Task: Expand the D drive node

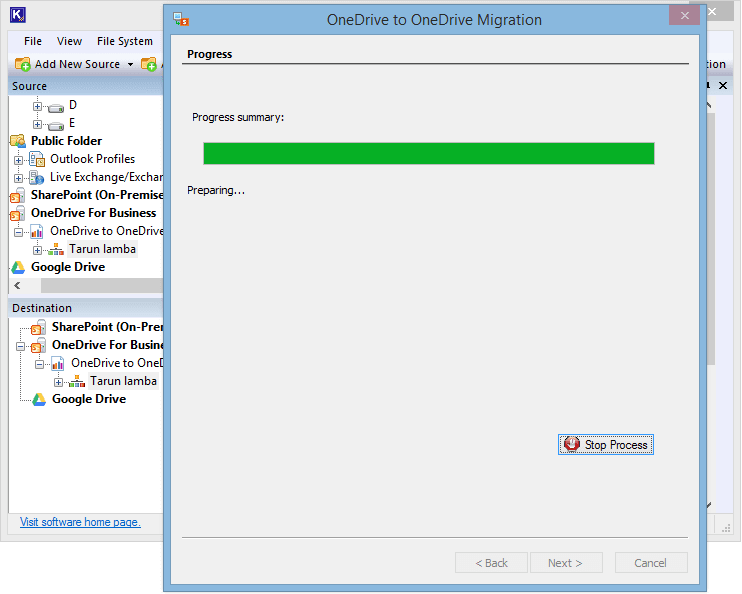Action: (x=37, y=106)
